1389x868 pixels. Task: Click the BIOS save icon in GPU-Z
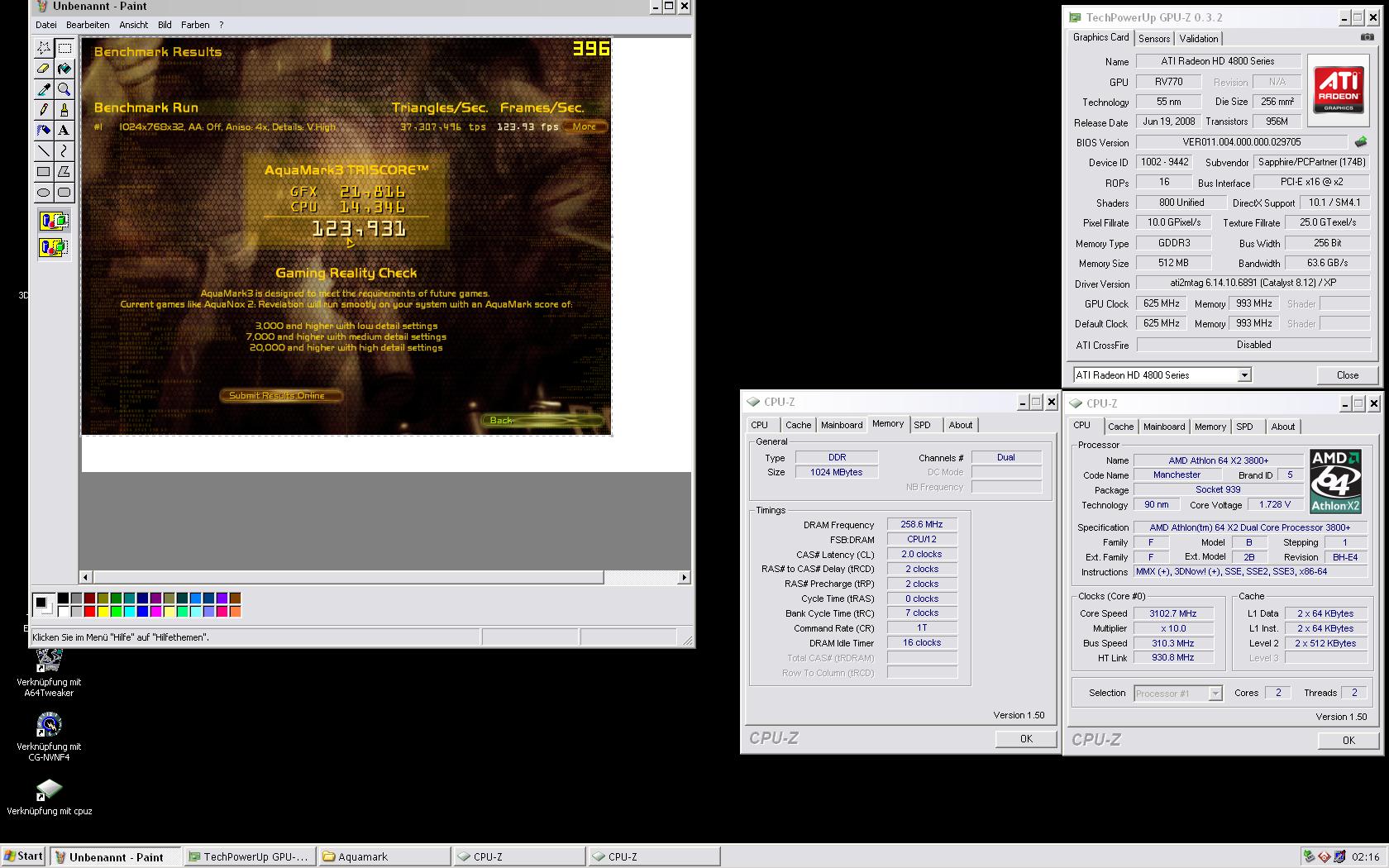pyautogui.click(x=1360, y=142)
